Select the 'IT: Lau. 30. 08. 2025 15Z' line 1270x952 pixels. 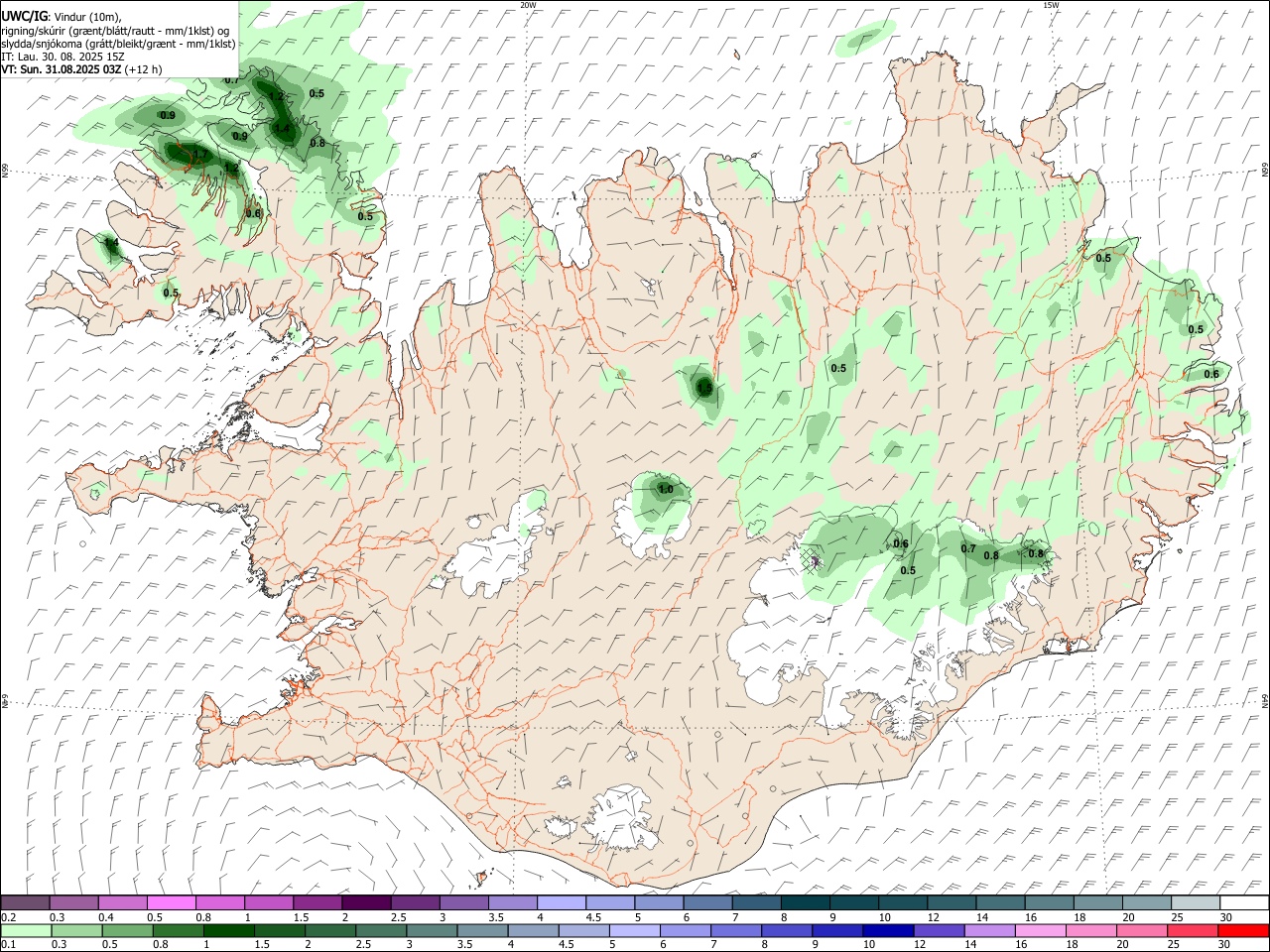(x=63, y=57)
